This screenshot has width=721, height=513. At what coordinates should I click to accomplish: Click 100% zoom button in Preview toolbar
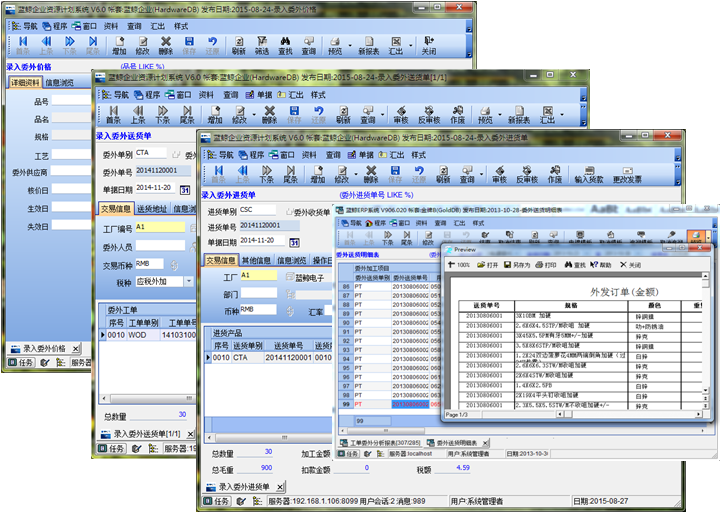click(x=459, y=265)
